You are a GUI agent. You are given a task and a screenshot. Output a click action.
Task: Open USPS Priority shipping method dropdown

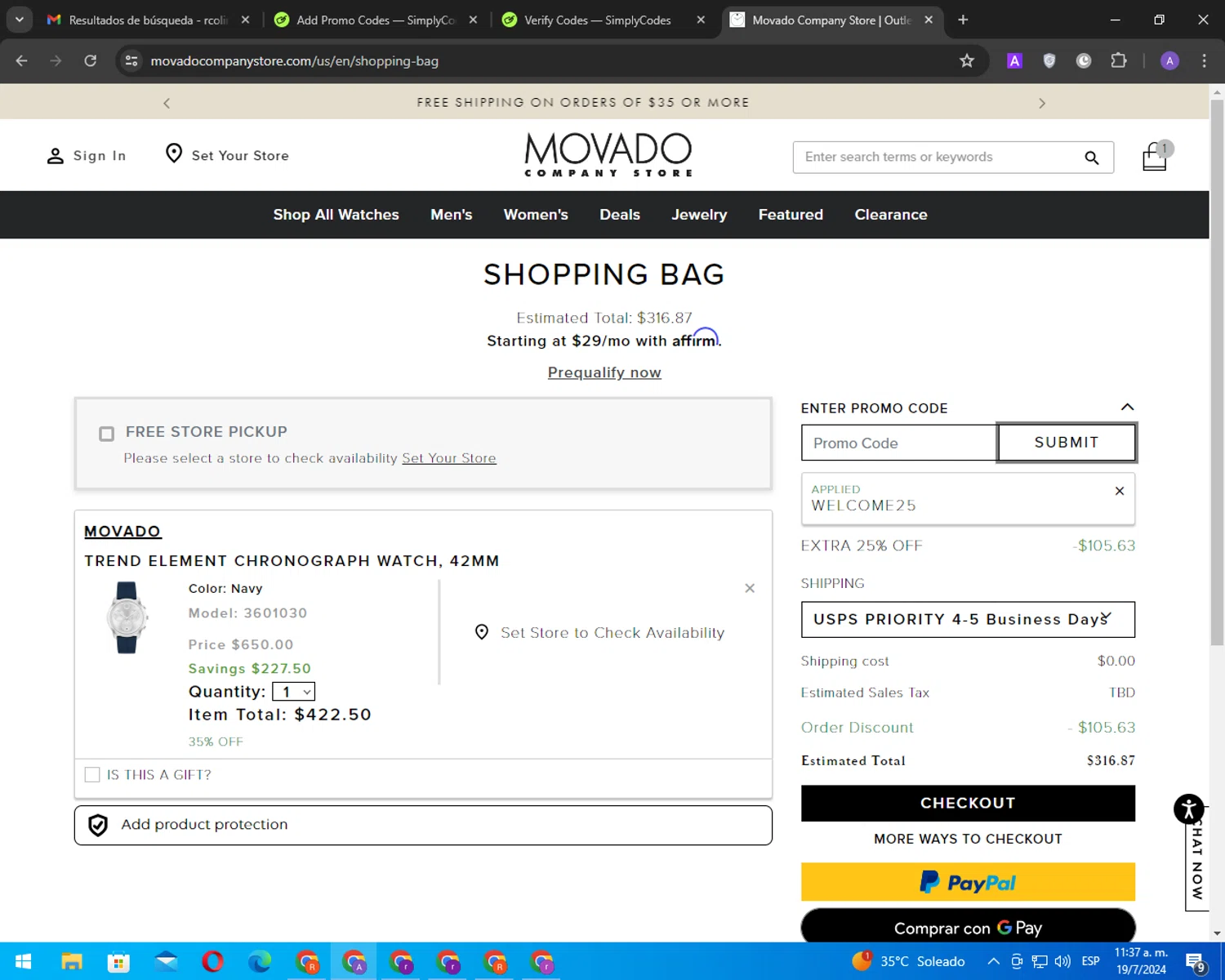[968, 619]
